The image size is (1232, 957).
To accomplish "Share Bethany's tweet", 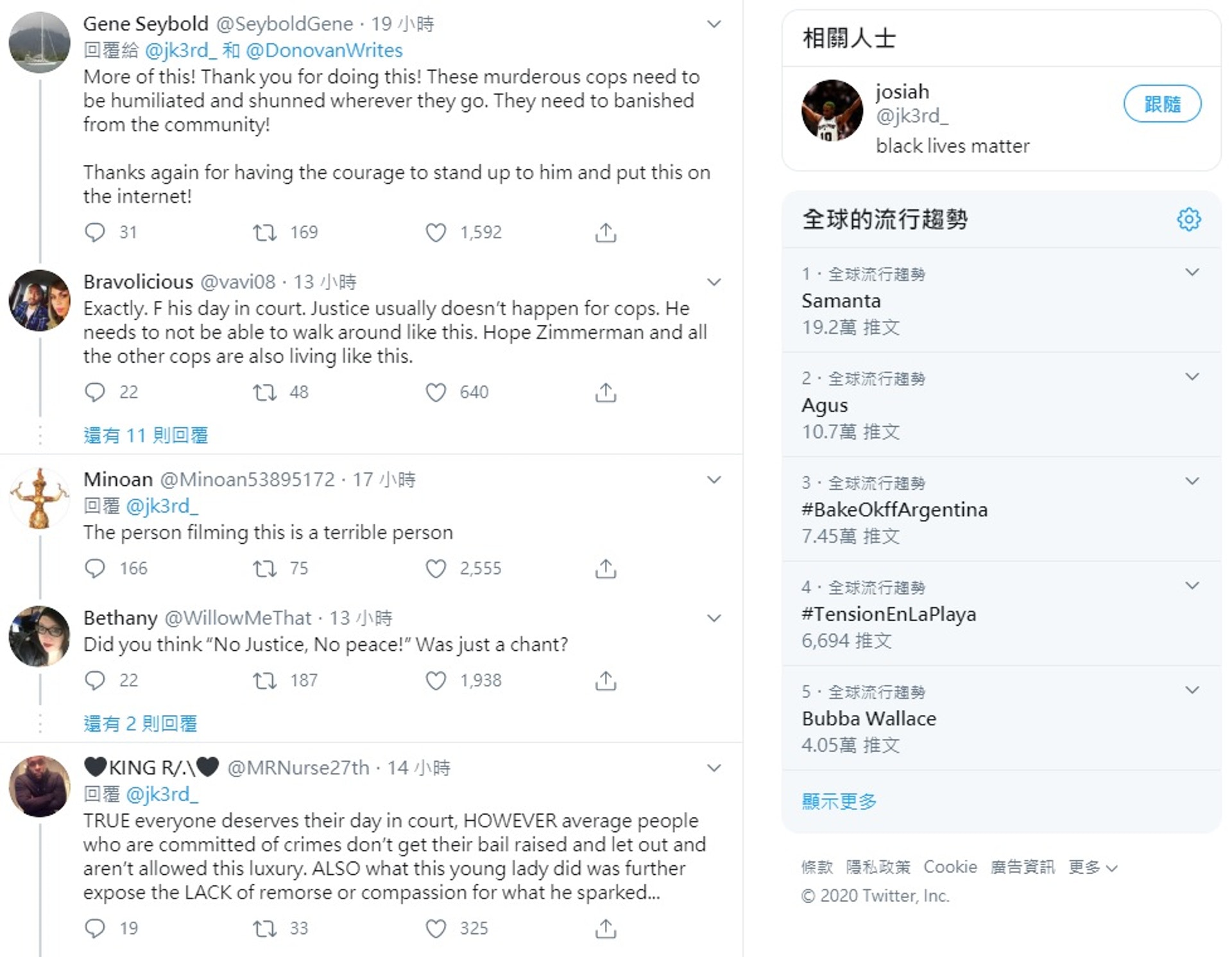I will [606, 680].
